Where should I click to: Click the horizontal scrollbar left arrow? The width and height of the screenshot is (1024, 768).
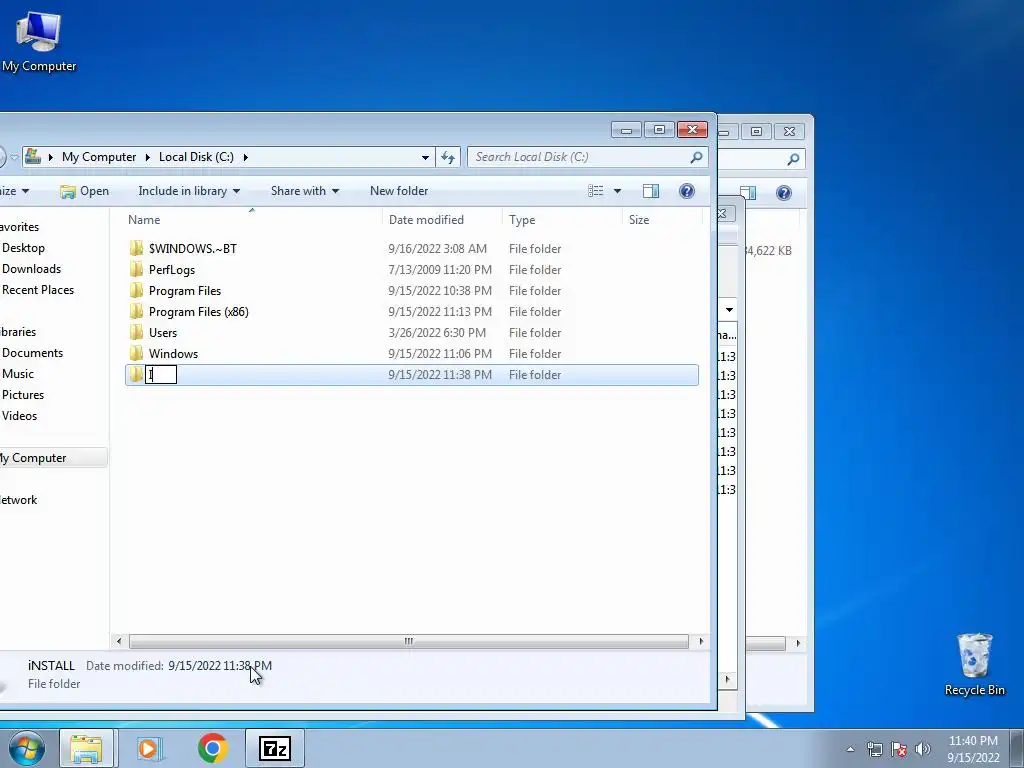point(119,641)
